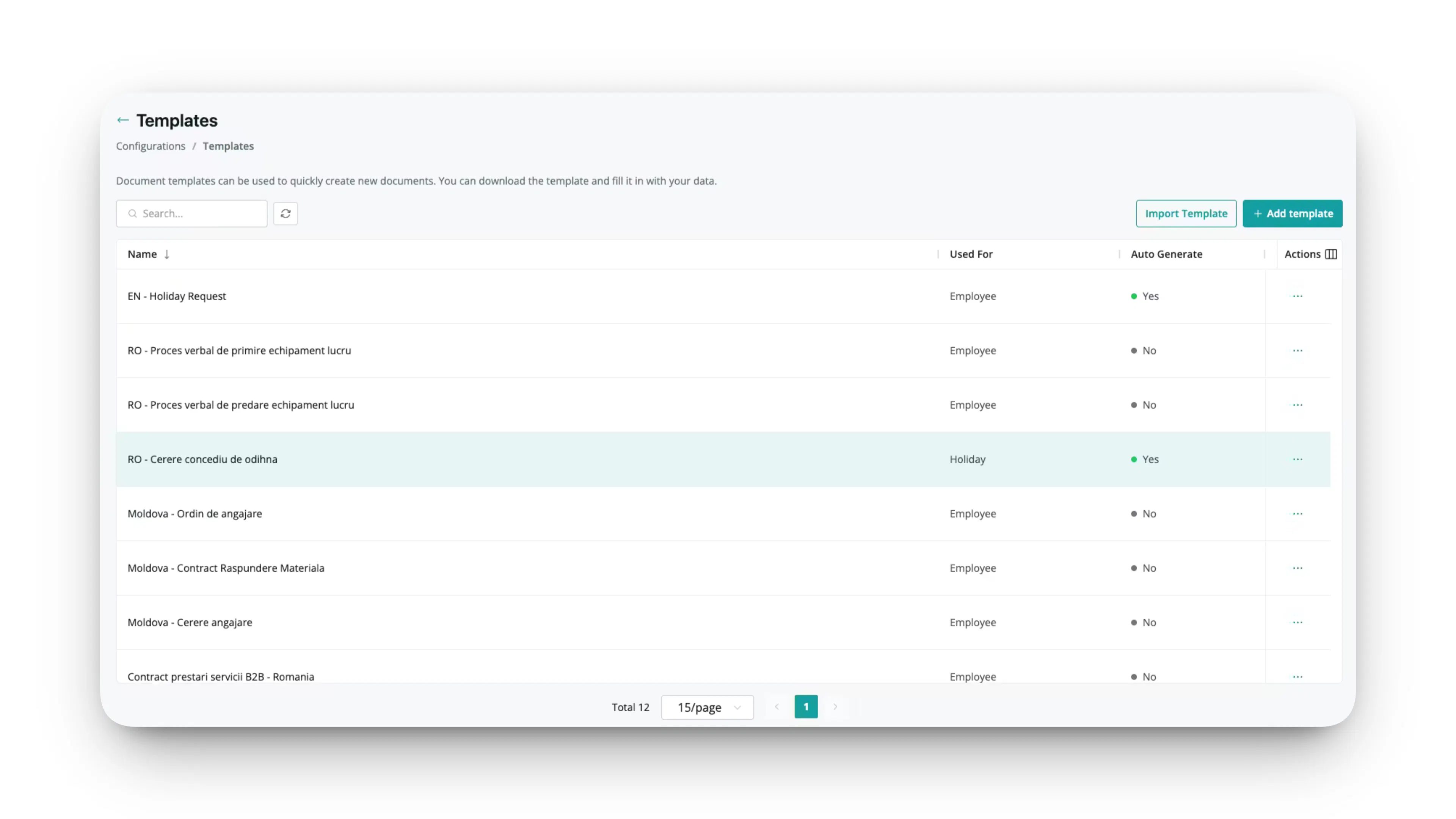
Task: Open Configurations from the breadcrumb
Action: [x=151, y=146]
